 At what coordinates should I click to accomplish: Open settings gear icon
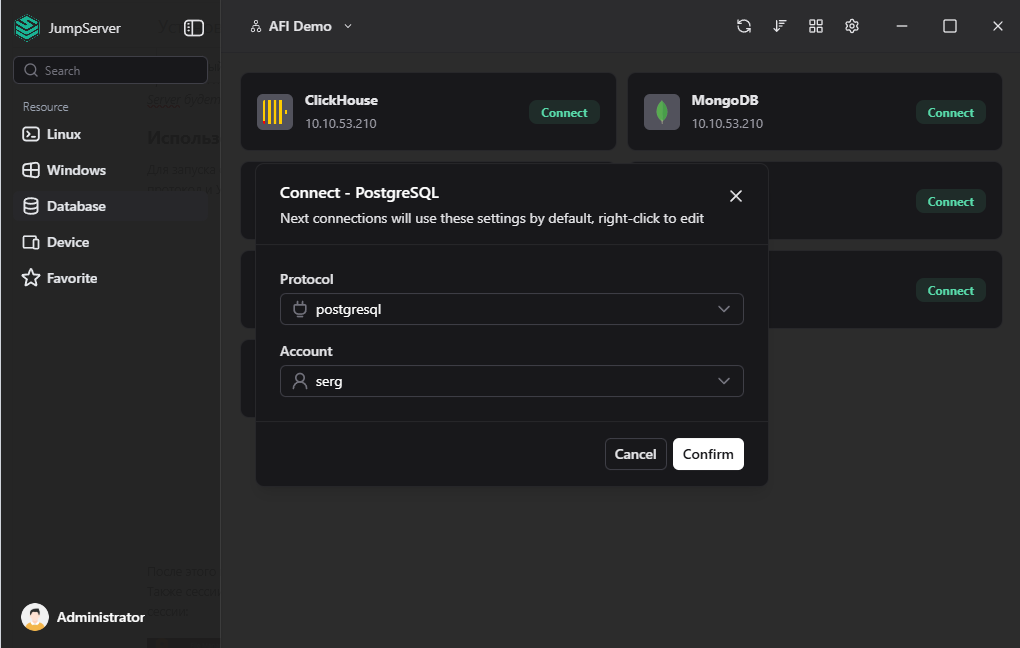[852, 27]
